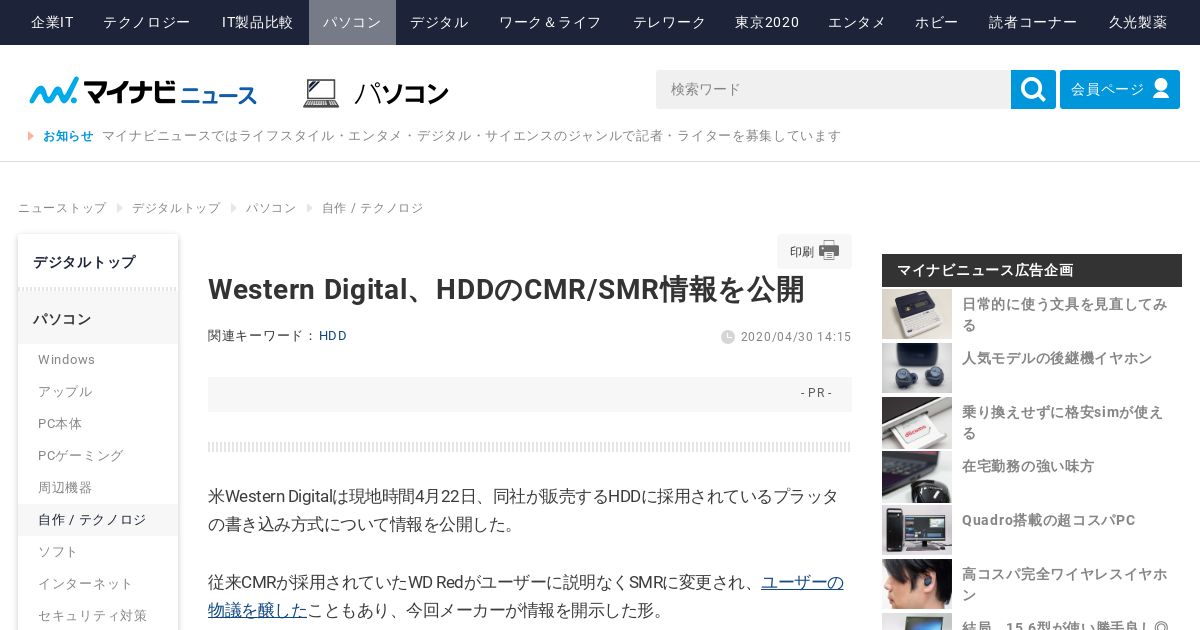The image size is (1200, 630).
Task: Select セキュリティ対策 in sidebar
Action: pos(98,615)
